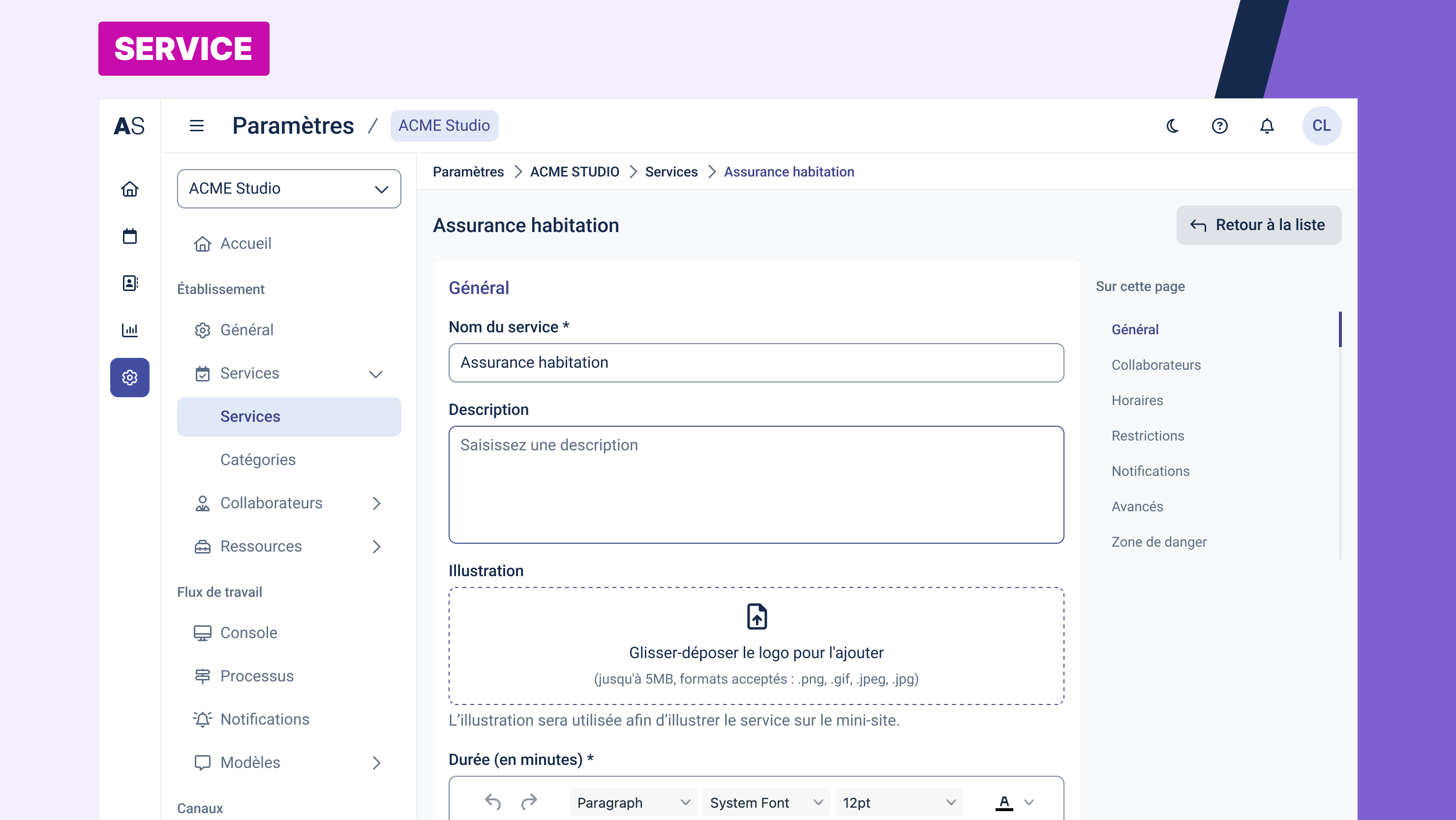Open the help question mark icon
Viewport: 1456px width, 820px height.
(1220, 126)
